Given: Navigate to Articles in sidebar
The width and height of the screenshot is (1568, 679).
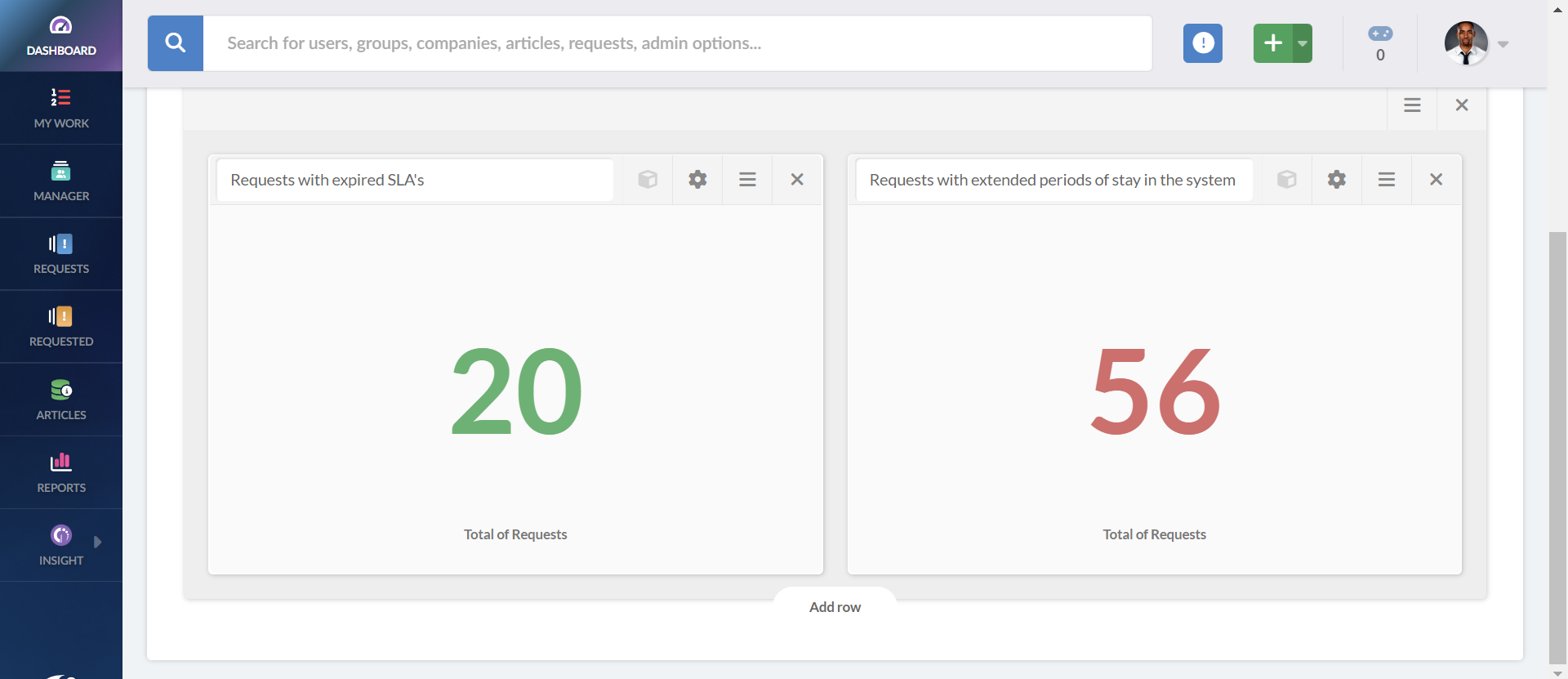Looking at the screenshot, I should coord(61,400).
